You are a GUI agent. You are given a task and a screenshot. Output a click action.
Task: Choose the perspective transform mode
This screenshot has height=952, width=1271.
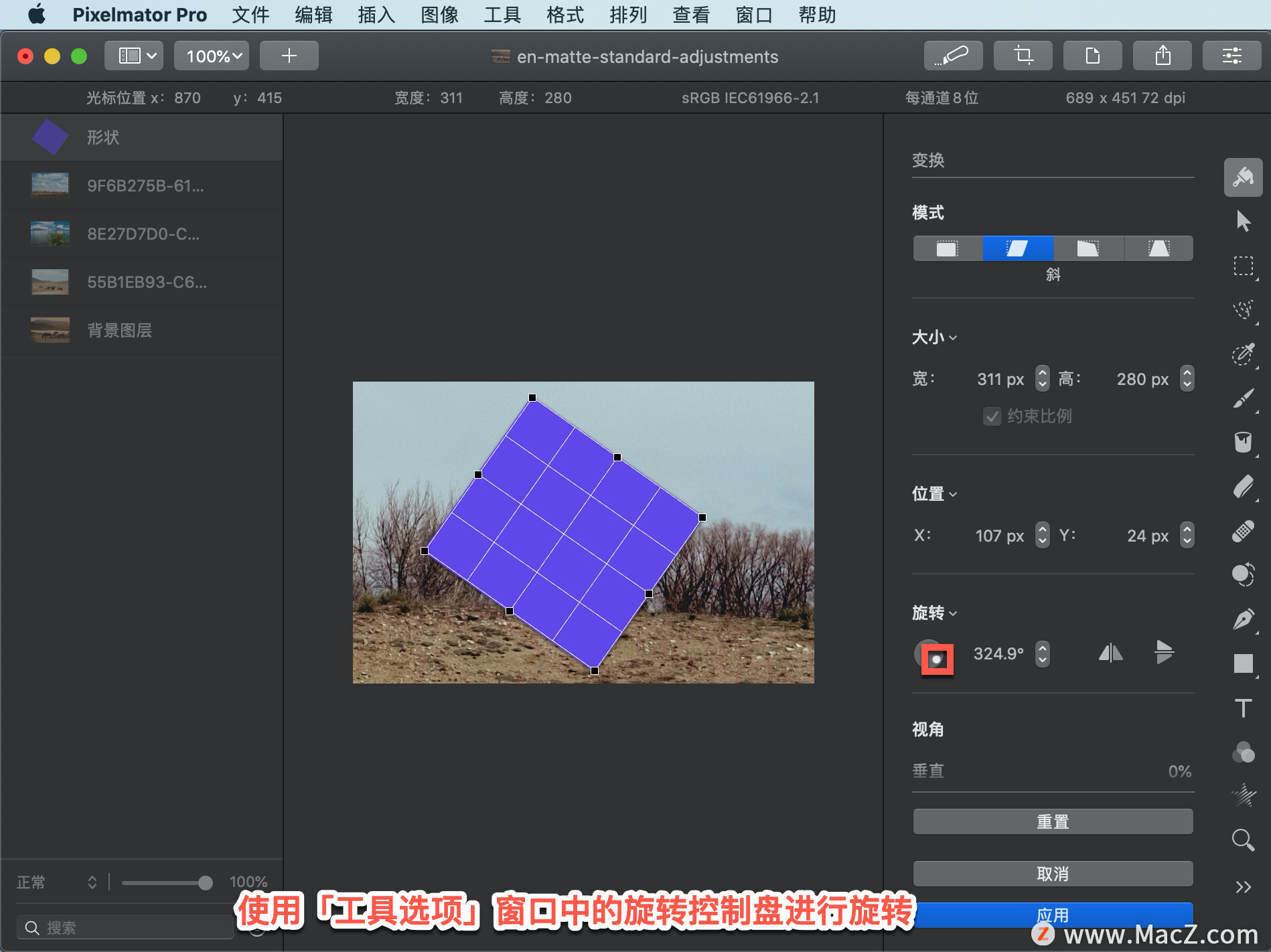(x=1158, y=248)
